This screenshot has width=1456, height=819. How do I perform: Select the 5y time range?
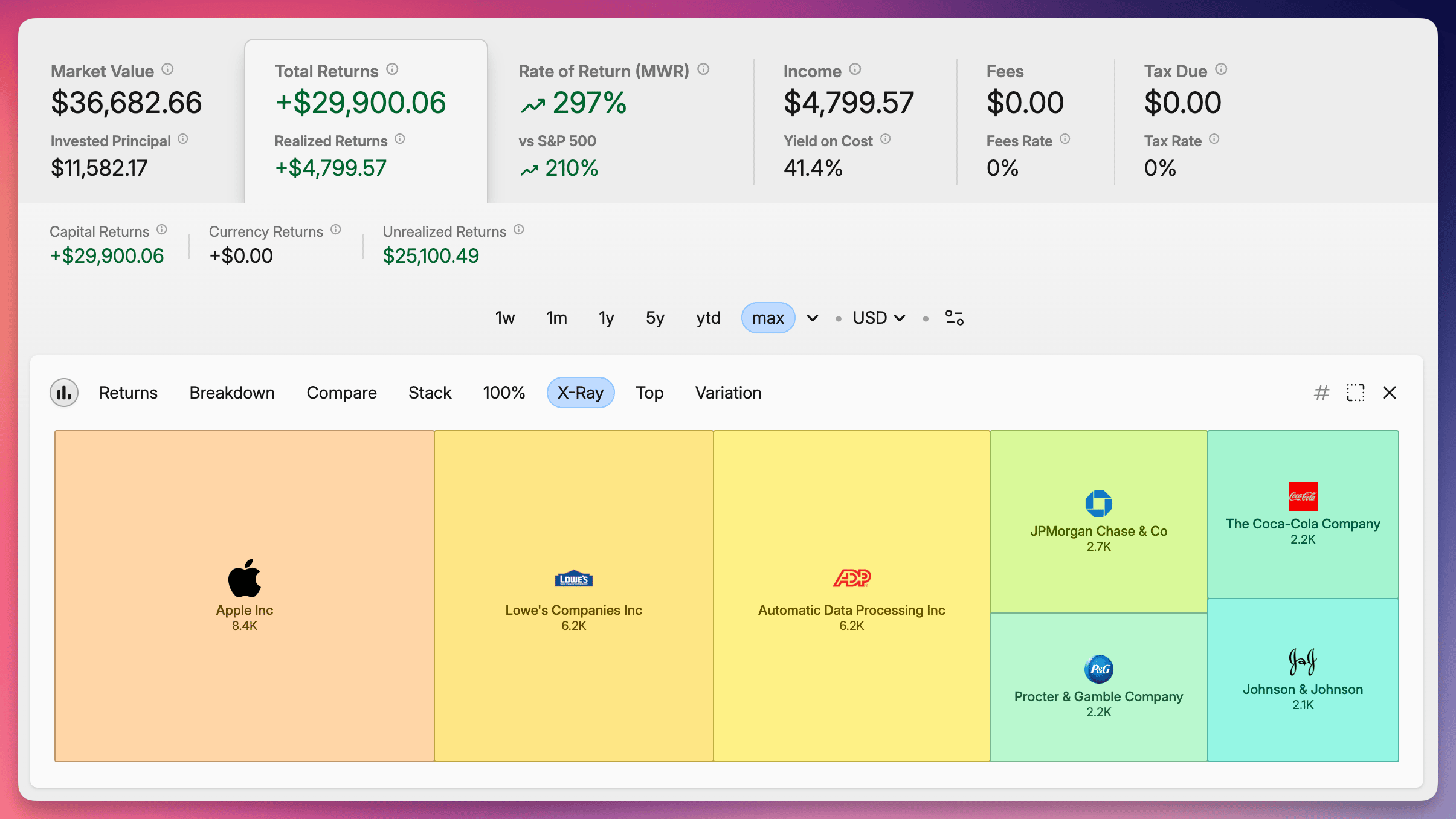point(655,318)
